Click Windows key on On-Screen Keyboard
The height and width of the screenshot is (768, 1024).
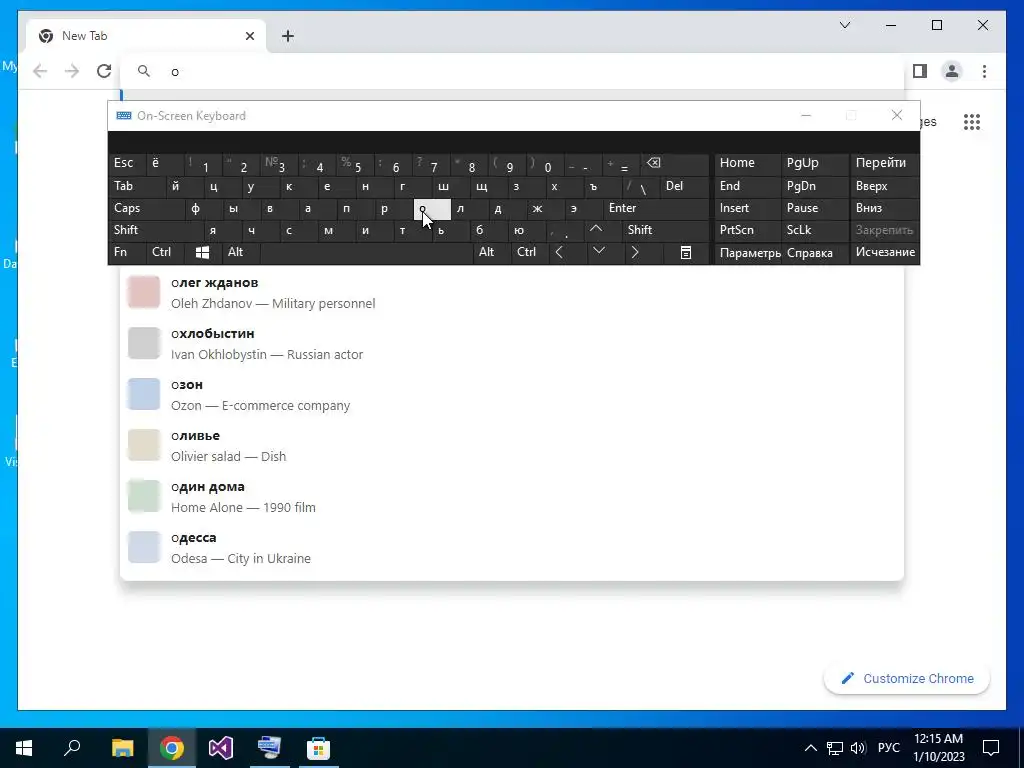point(202,253)
